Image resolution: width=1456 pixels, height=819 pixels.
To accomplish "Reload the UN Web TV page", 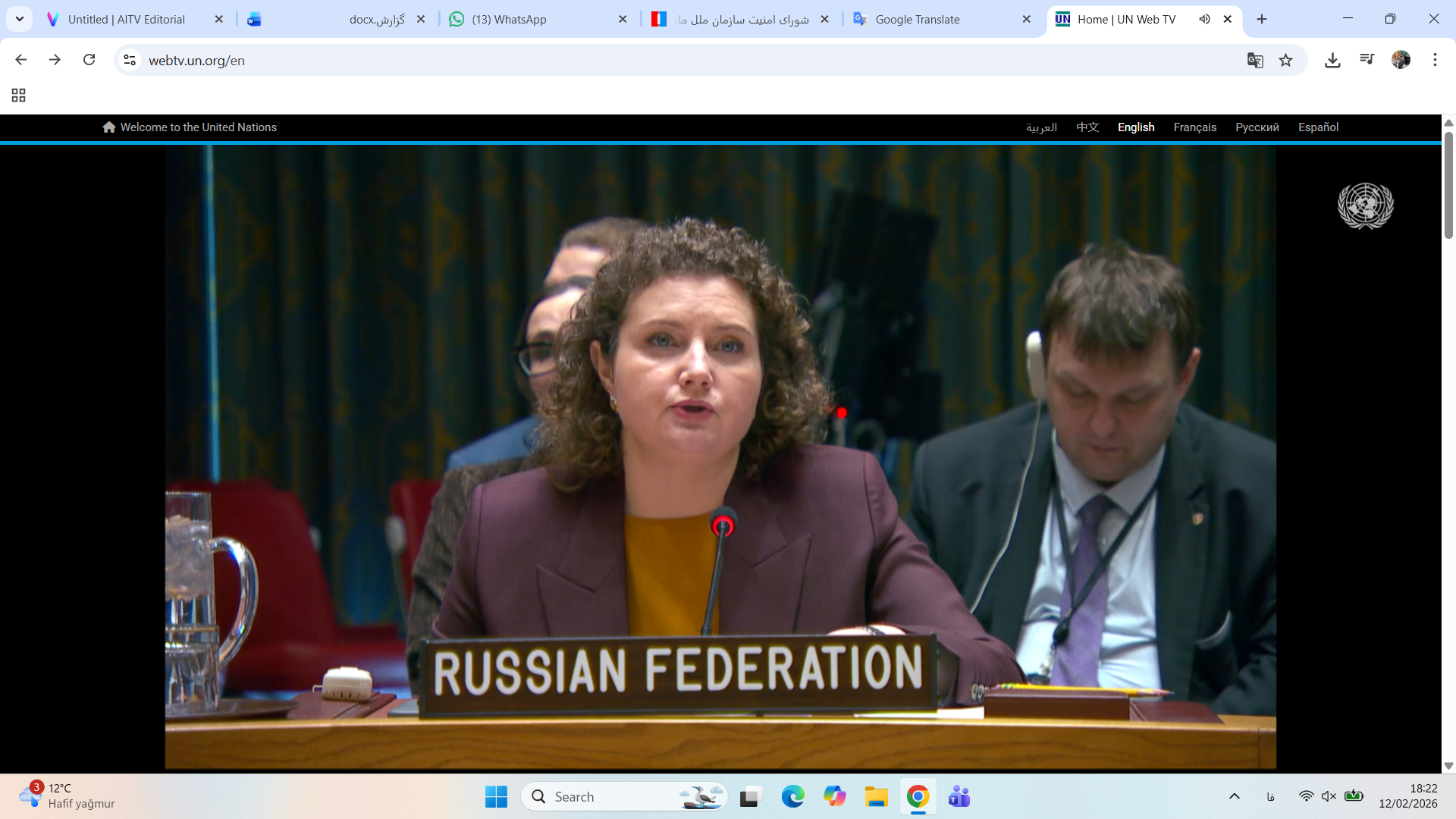I will pyautogui.click(x=89, y=60).
